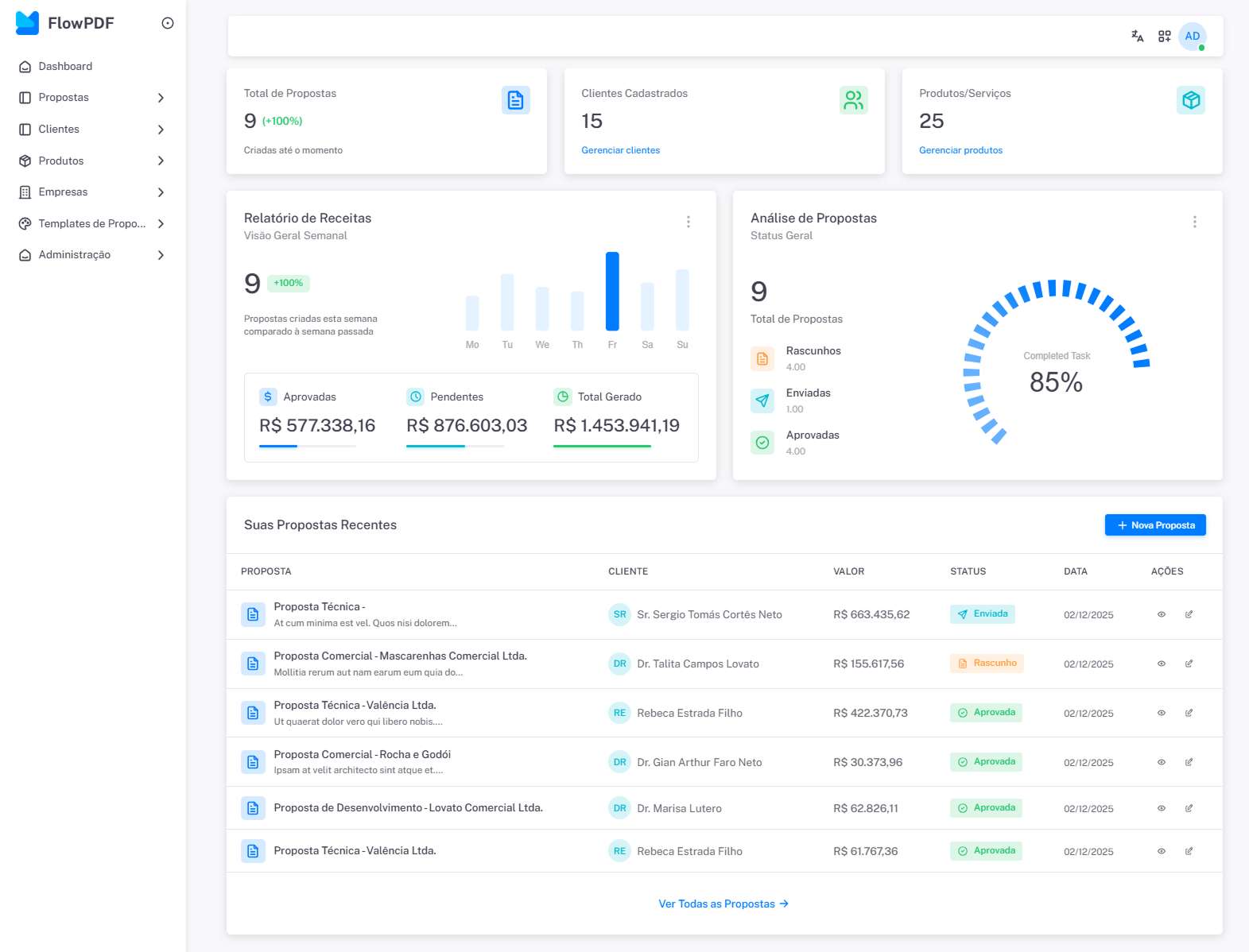Open the AD user avatar menu
Screen dimensions: 1249x952
click(x=1192, y=37)
